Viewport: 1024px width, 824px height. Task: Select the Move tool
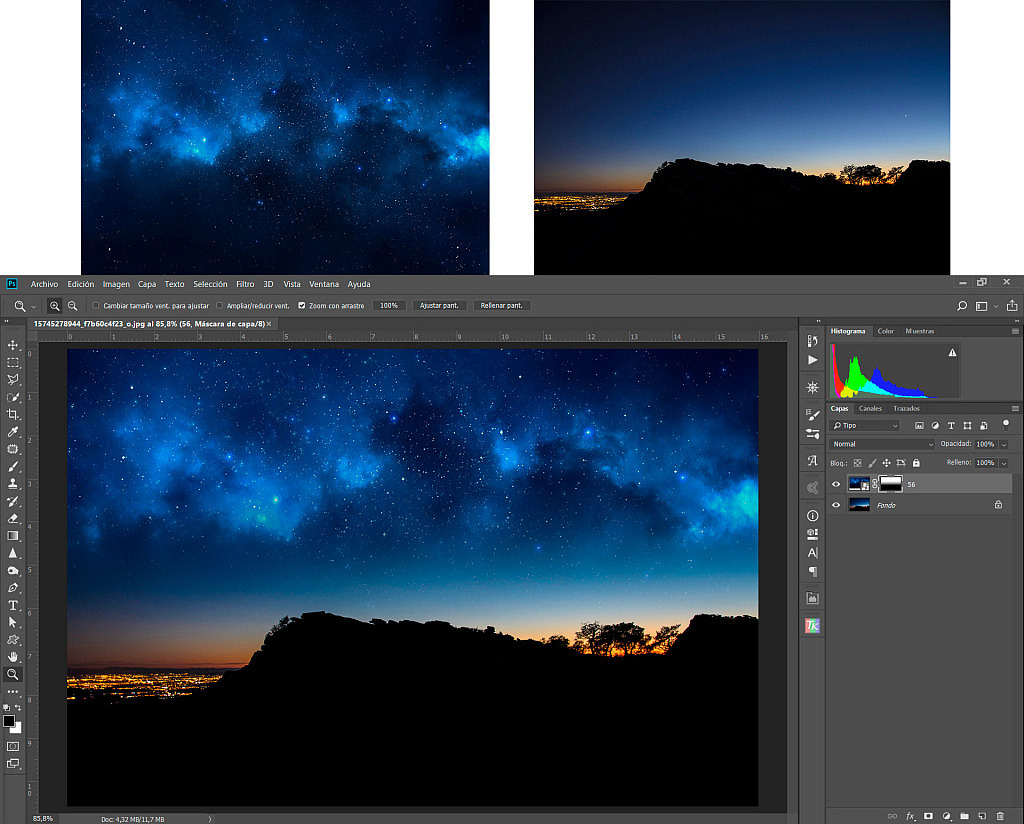[12, 345]
